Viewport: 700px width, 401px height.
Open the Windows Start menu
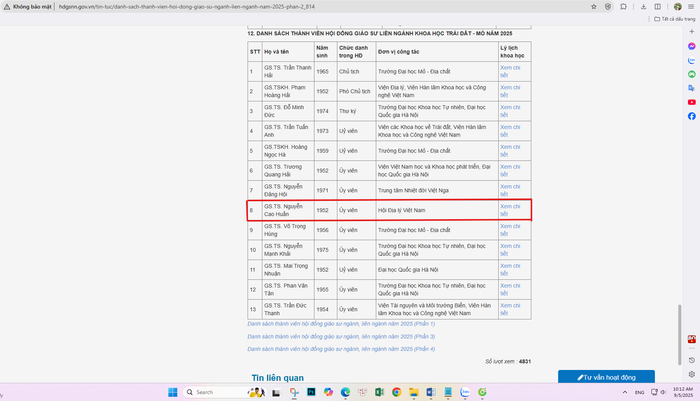(173, 392)
